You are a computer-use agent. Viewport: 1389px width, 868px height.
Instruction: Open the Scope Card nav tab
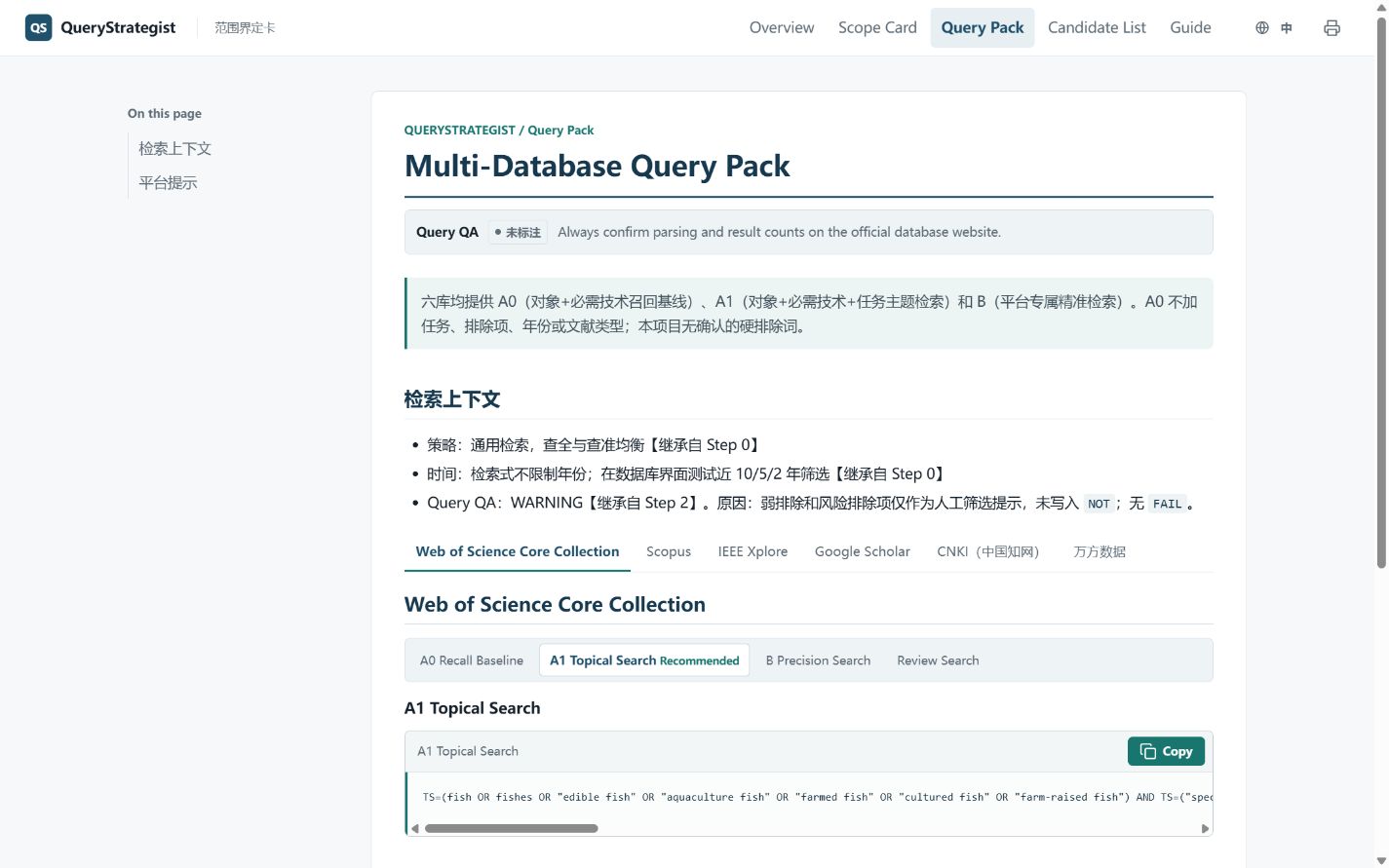877,27
